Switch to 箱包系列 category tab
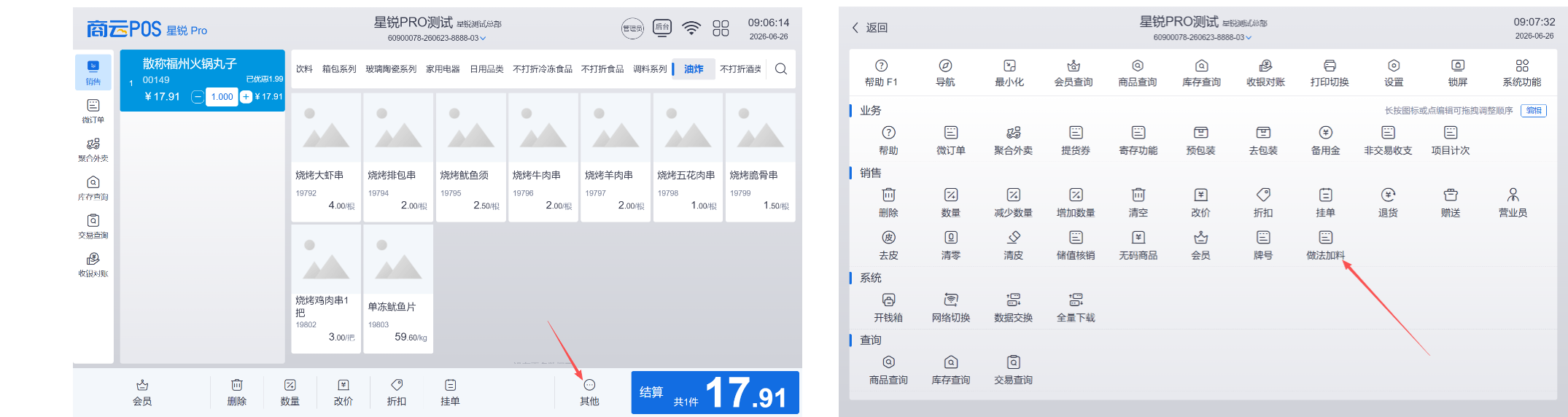1568x417 pixels. (339, 69)
